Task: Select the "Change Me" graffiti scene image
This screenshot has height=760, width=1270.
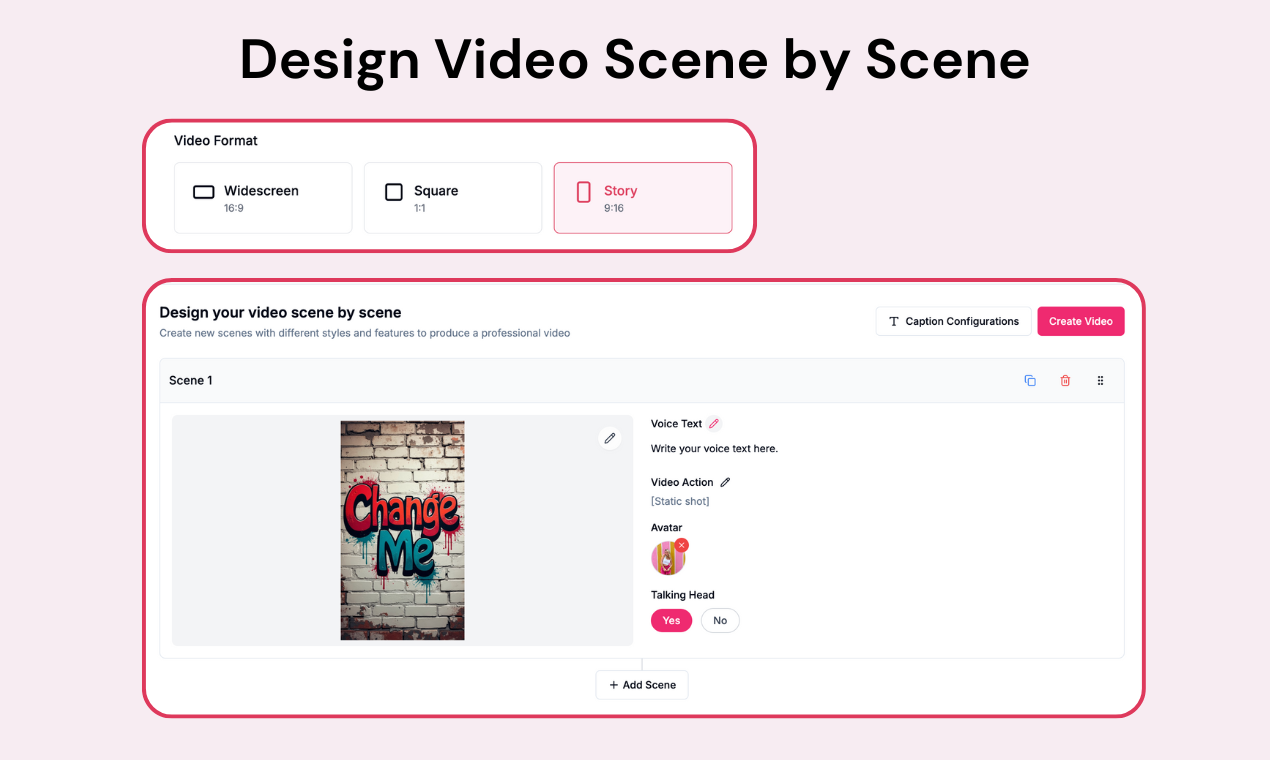Action: (x=402, y=530)
